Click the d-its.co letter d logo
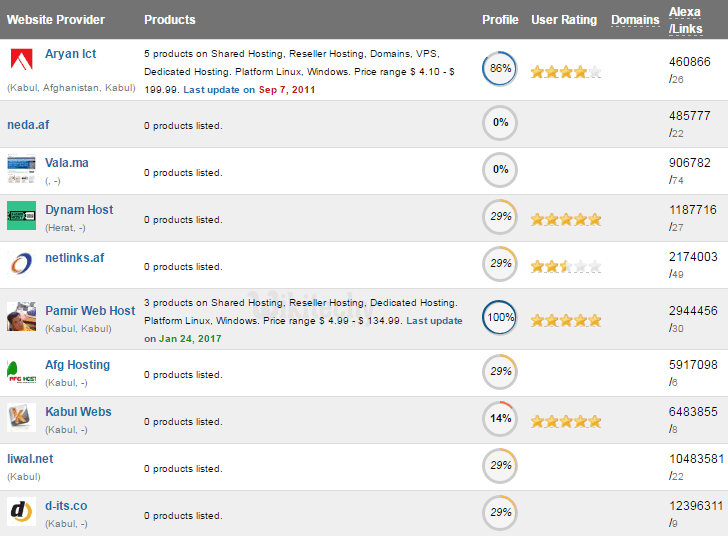The image size is (728, 536). tap(21, 511)
